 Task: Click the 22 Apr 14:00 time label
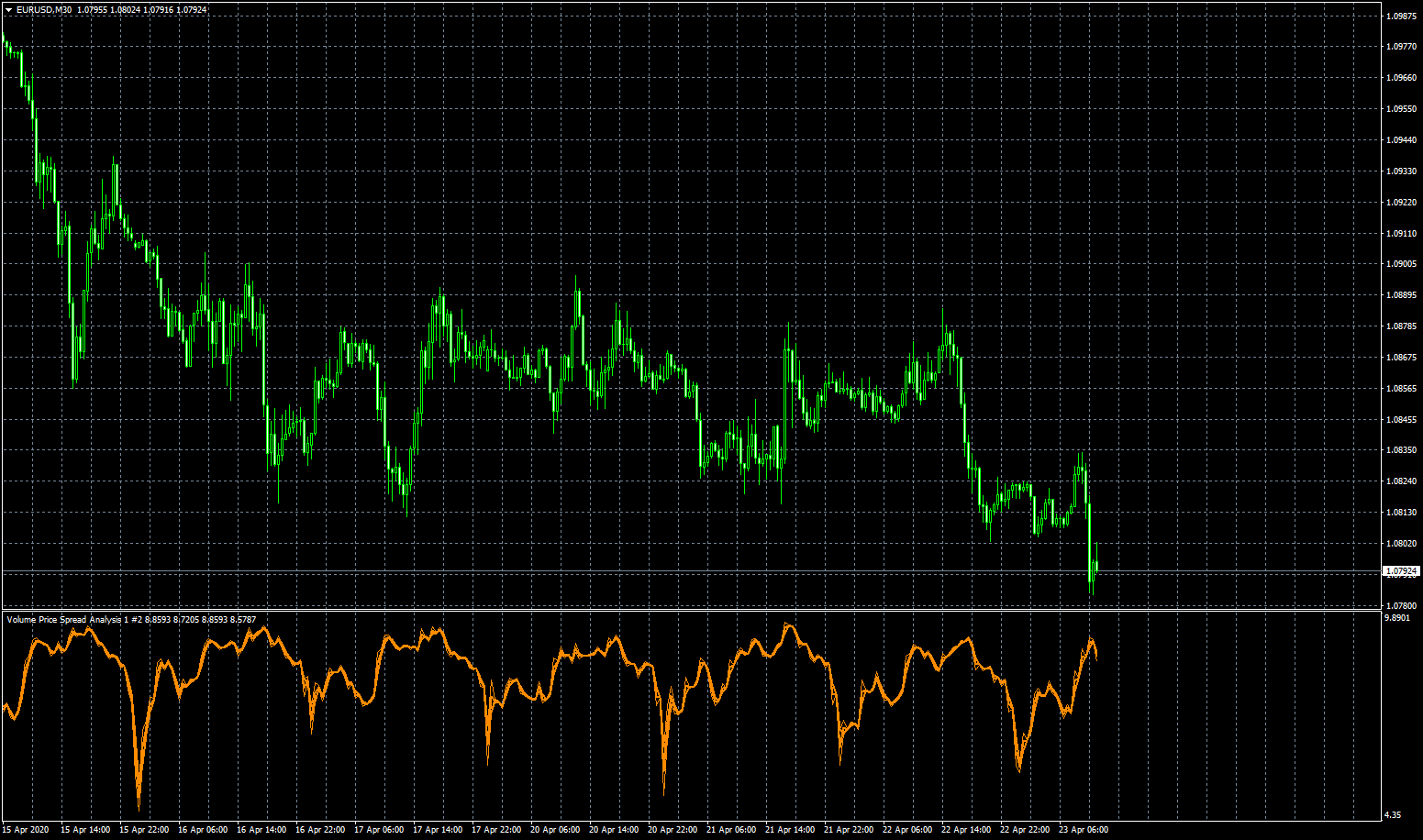[966, 830]
